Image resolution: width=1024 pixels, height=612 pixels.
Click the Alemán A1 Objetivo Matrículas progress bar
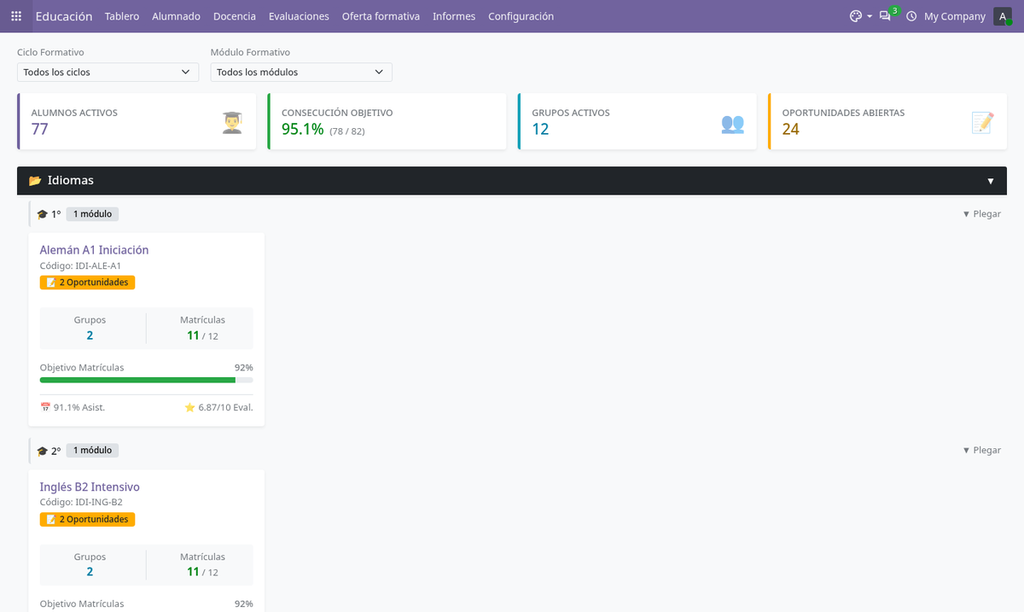click(x=146, y=379)
